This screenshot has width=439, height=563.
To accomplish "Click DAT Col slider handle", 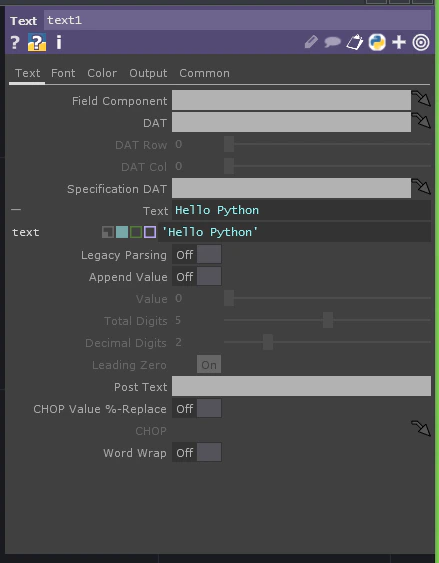I will (229, 166).
